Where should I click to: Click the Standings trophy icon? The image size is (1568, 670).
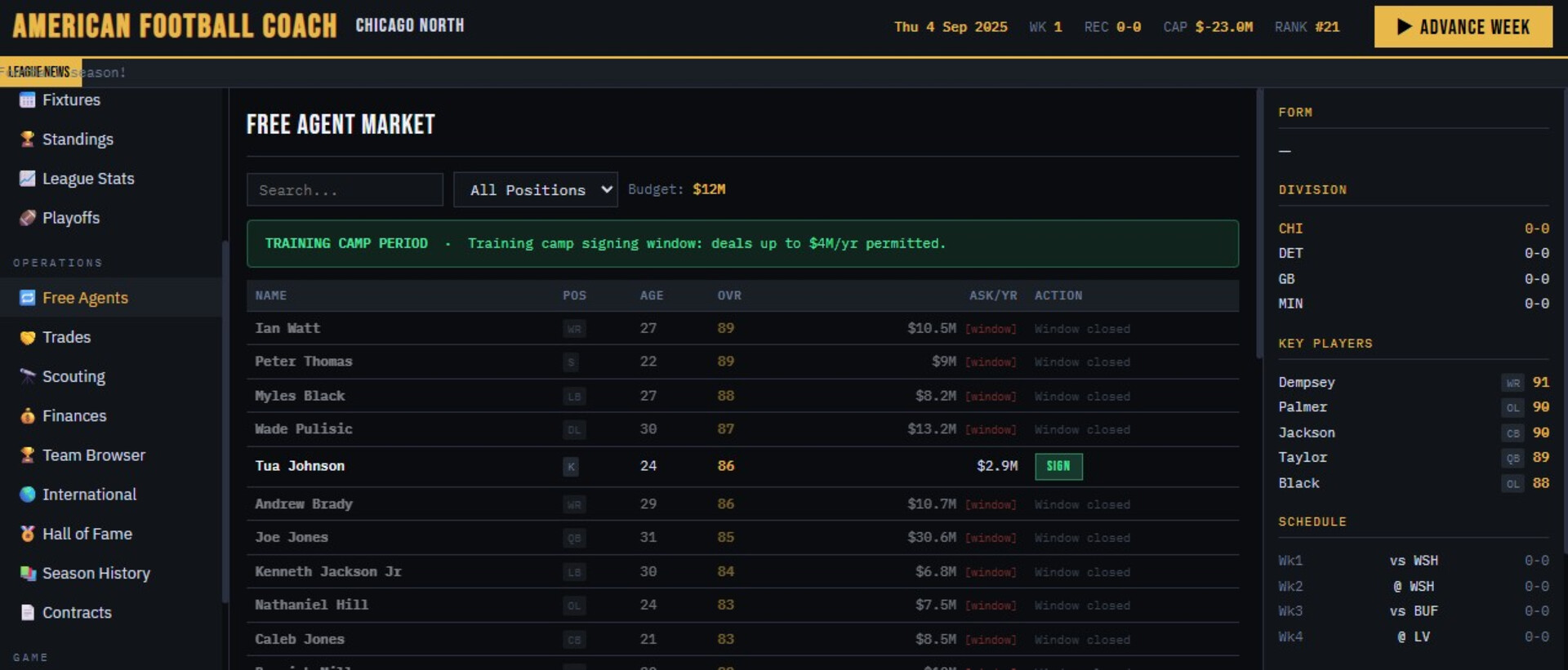coord(27,140)
